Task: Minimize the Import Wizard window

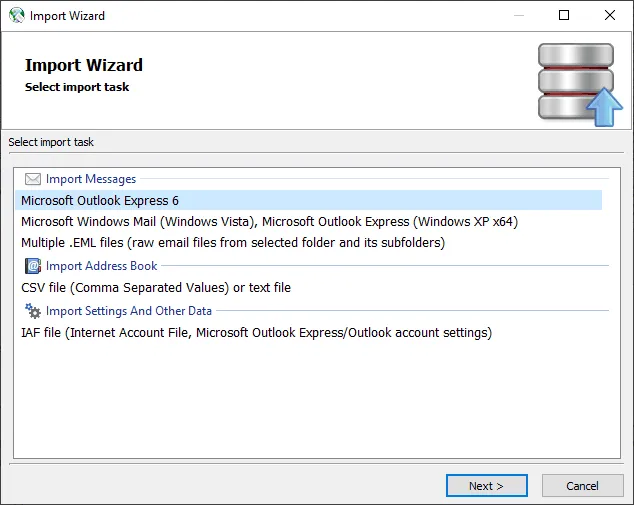Action: [x=518, y=15]
